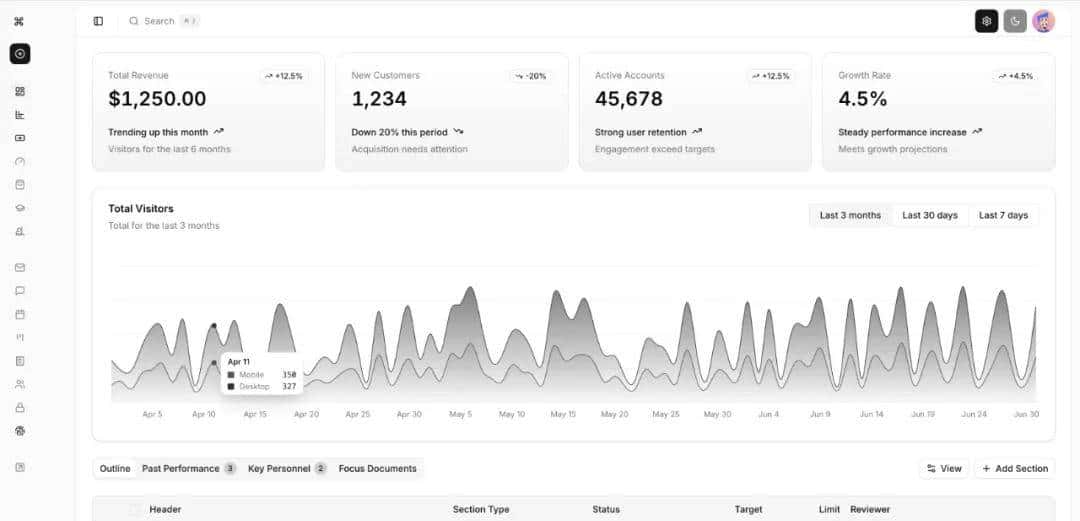Click the +4.5% badge on Growth Rate
Image resolution: width=1080 pixels, height=521 pixels.
pos(1016,76)
